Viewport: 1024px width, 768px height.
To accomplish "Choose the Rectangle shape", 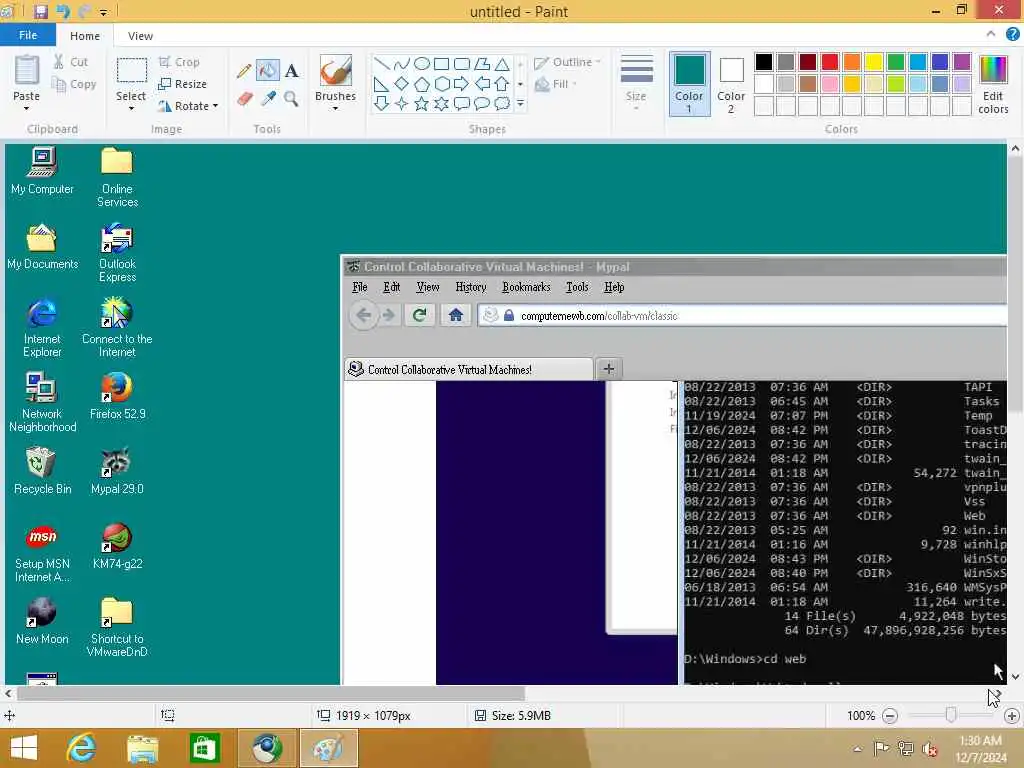I will pyautogui.click(x=441, y=64).
